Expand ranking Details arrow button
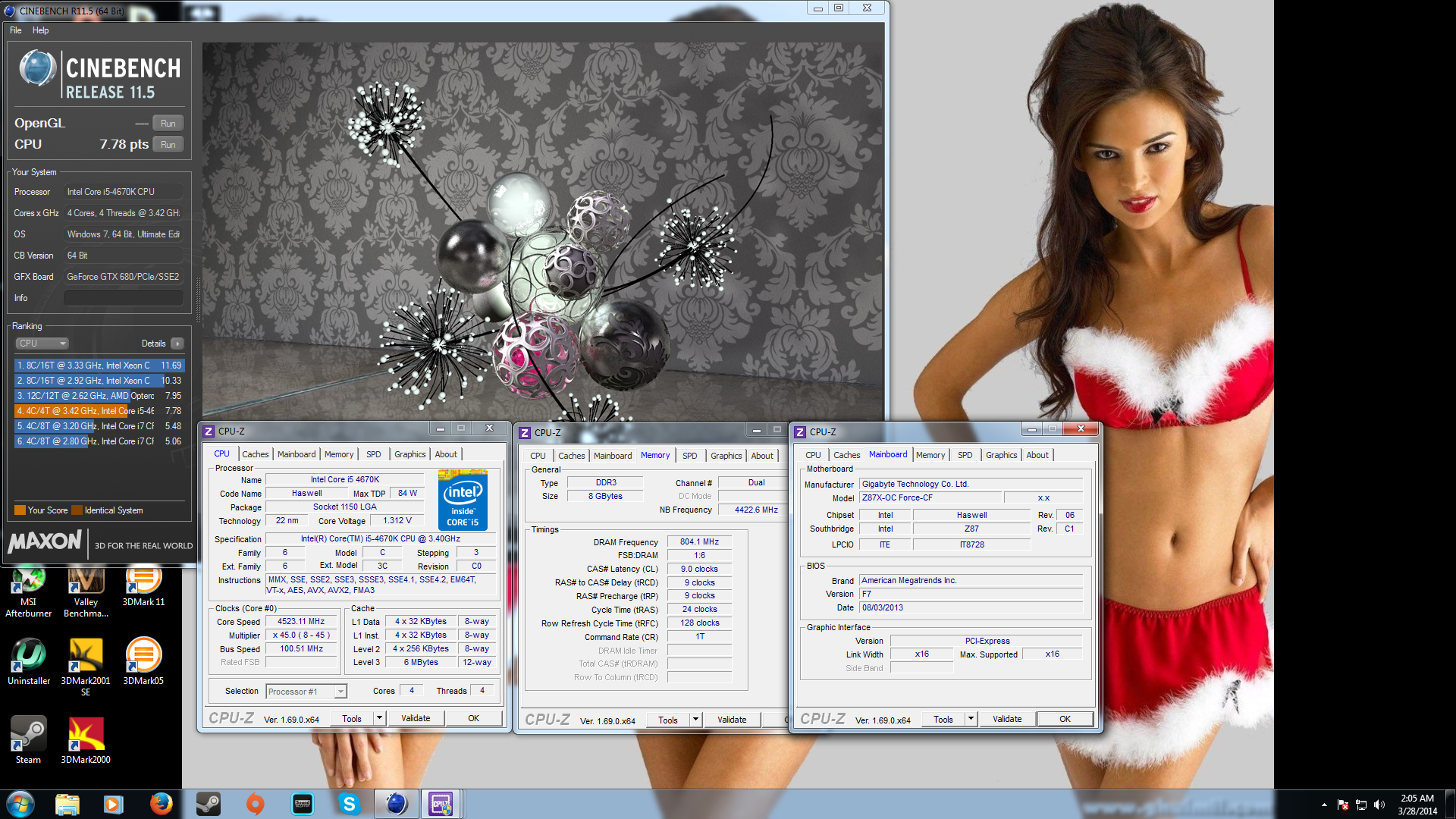1456x819 pixels. (x=177, y=344)
